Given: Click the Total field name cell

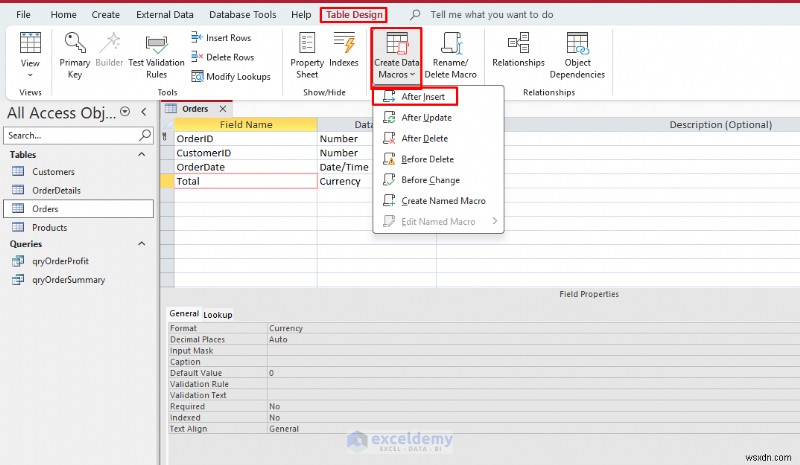Looking at the screenshot, I should (245, 181).
